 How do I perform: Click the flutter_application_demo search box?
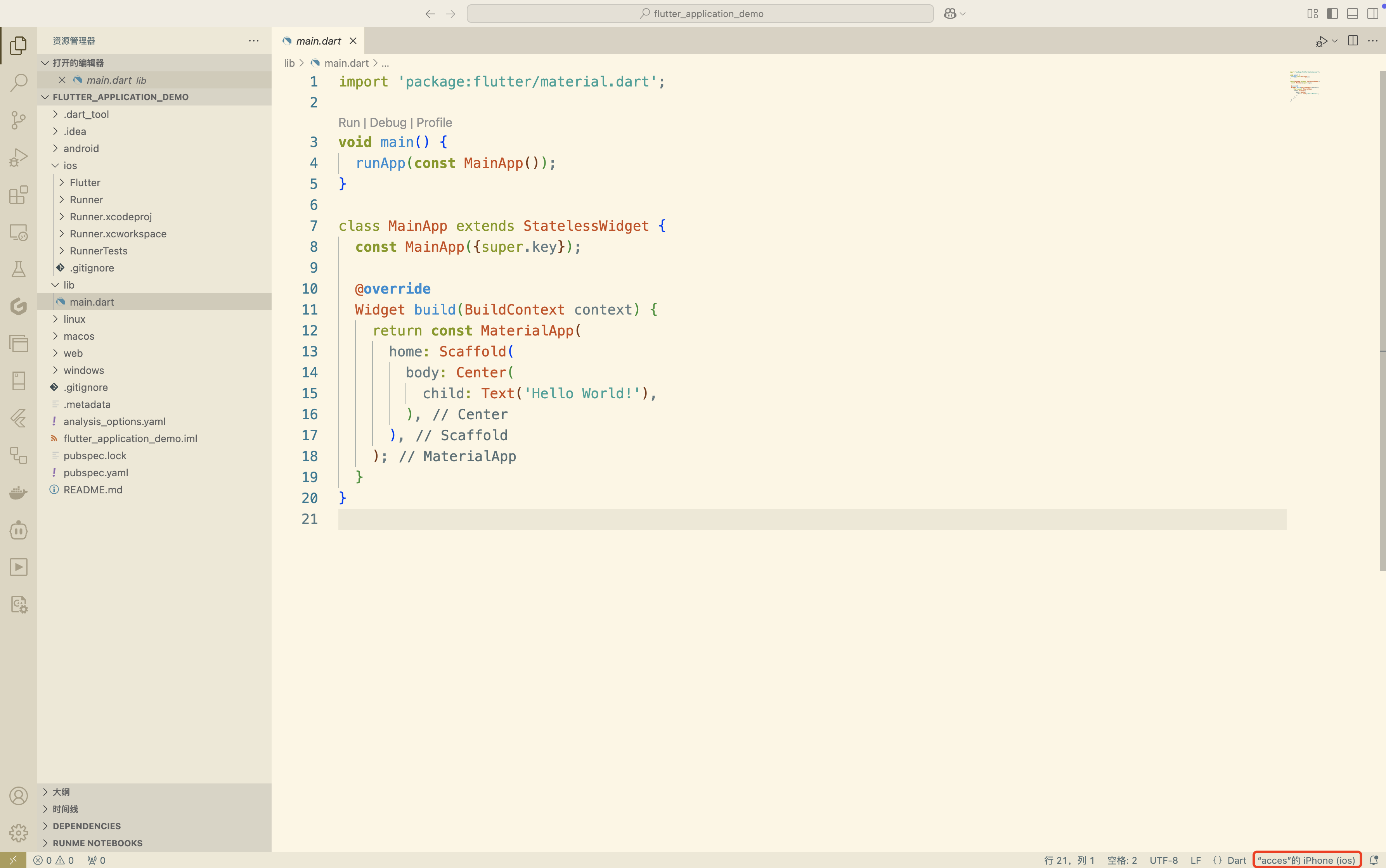[x=700, y=14]
